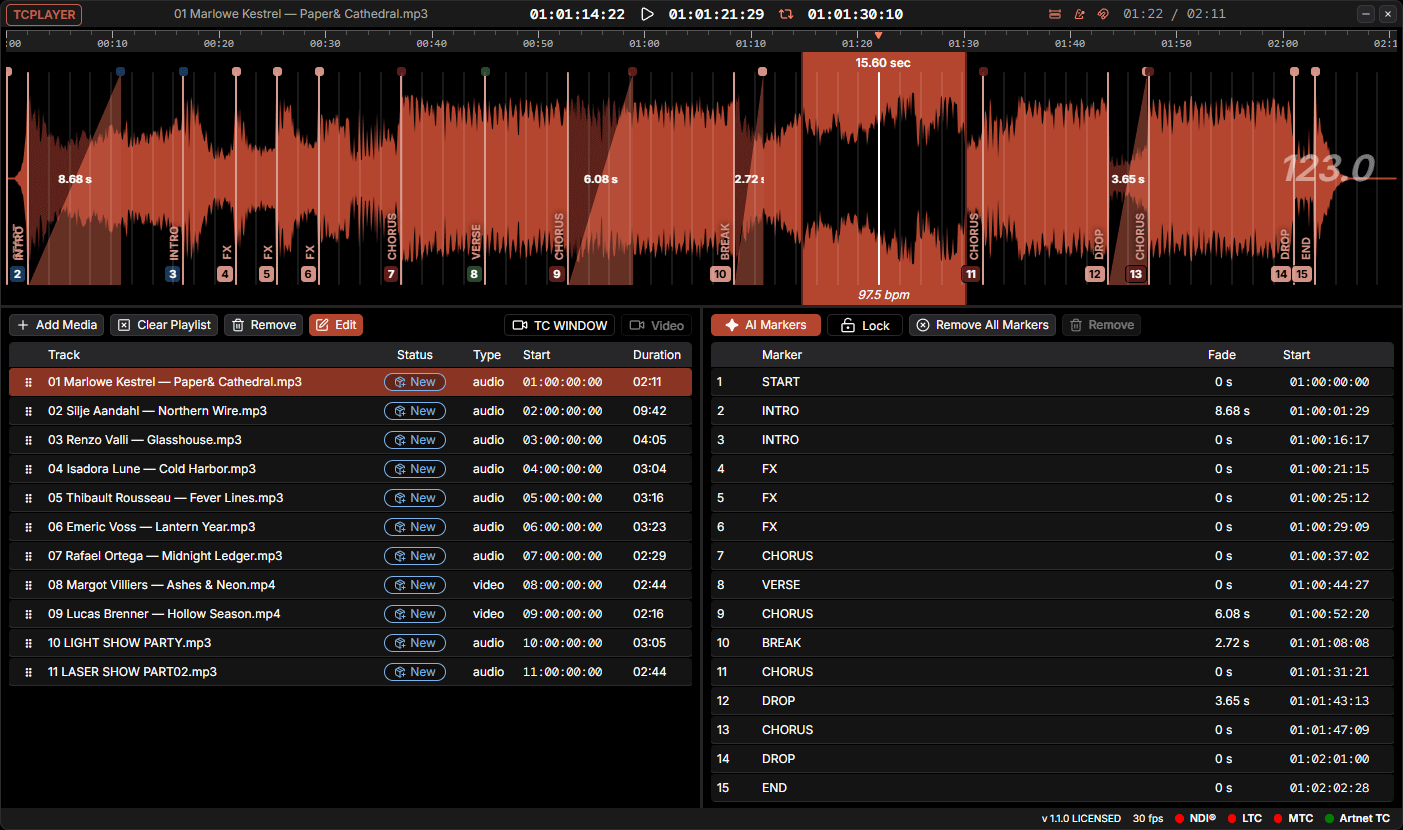1403x830 pixels.
Task: Click marker 15 END flag on waveform
Action: coord(1302,274)
